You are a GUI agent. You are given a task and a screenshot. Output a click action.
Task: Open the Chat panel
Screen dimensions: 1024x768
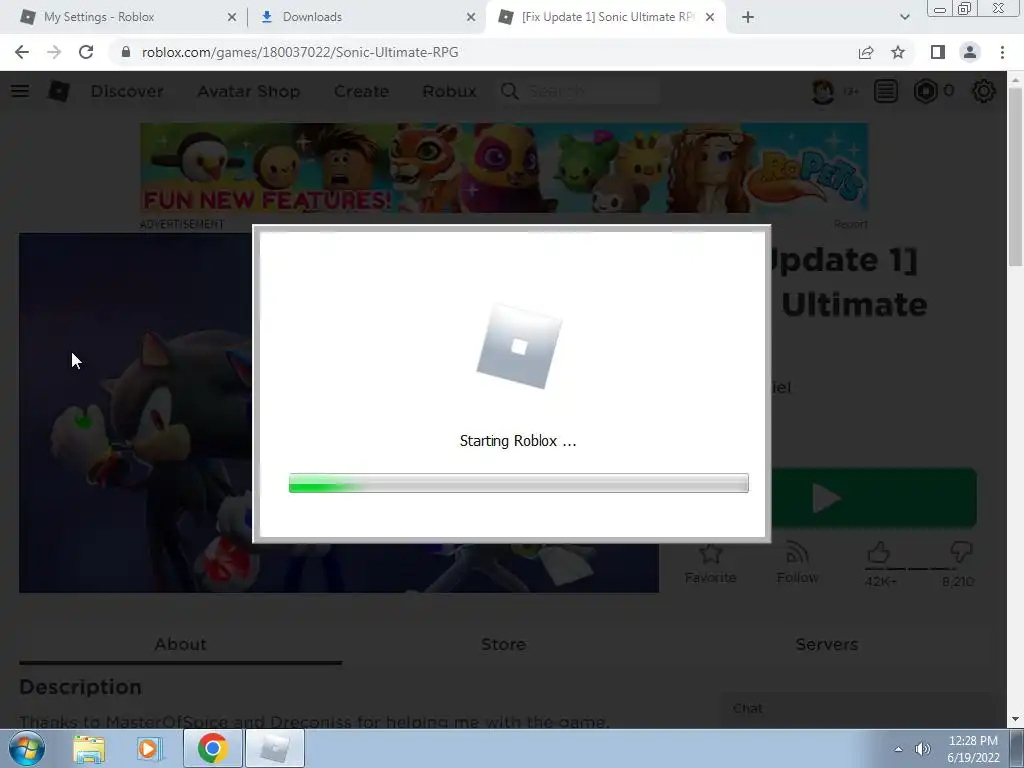click(856, 709)
